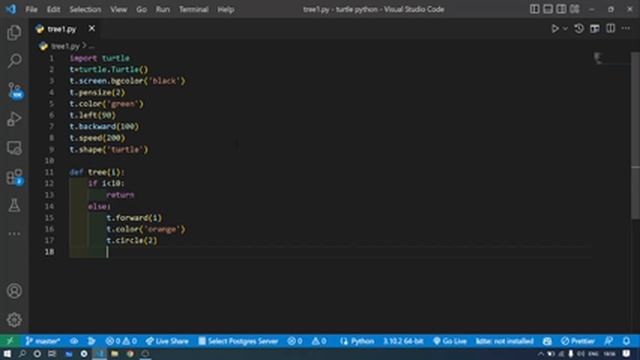This screenshot has height=360, width=640.
Task: Open the View menu
Action: (118, 9)
